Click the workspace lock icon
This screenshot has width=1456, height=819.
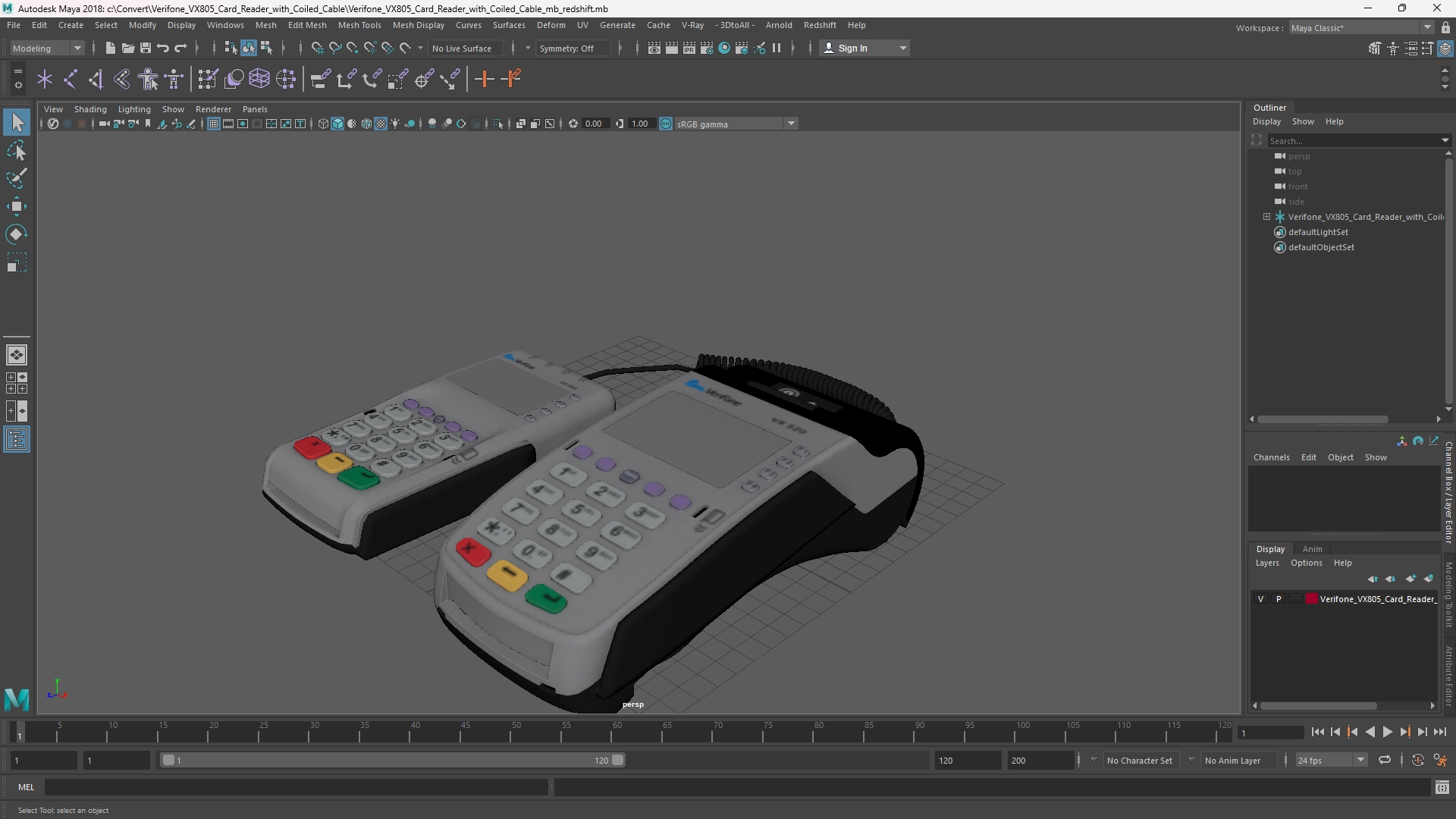click(1445, 28)
